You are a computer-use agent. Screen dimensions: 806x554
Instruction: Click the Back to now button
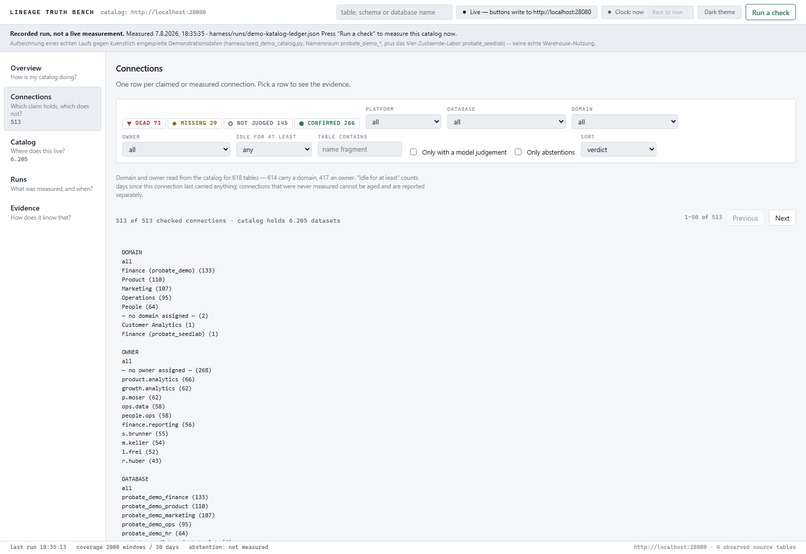(x=667, y=12)
